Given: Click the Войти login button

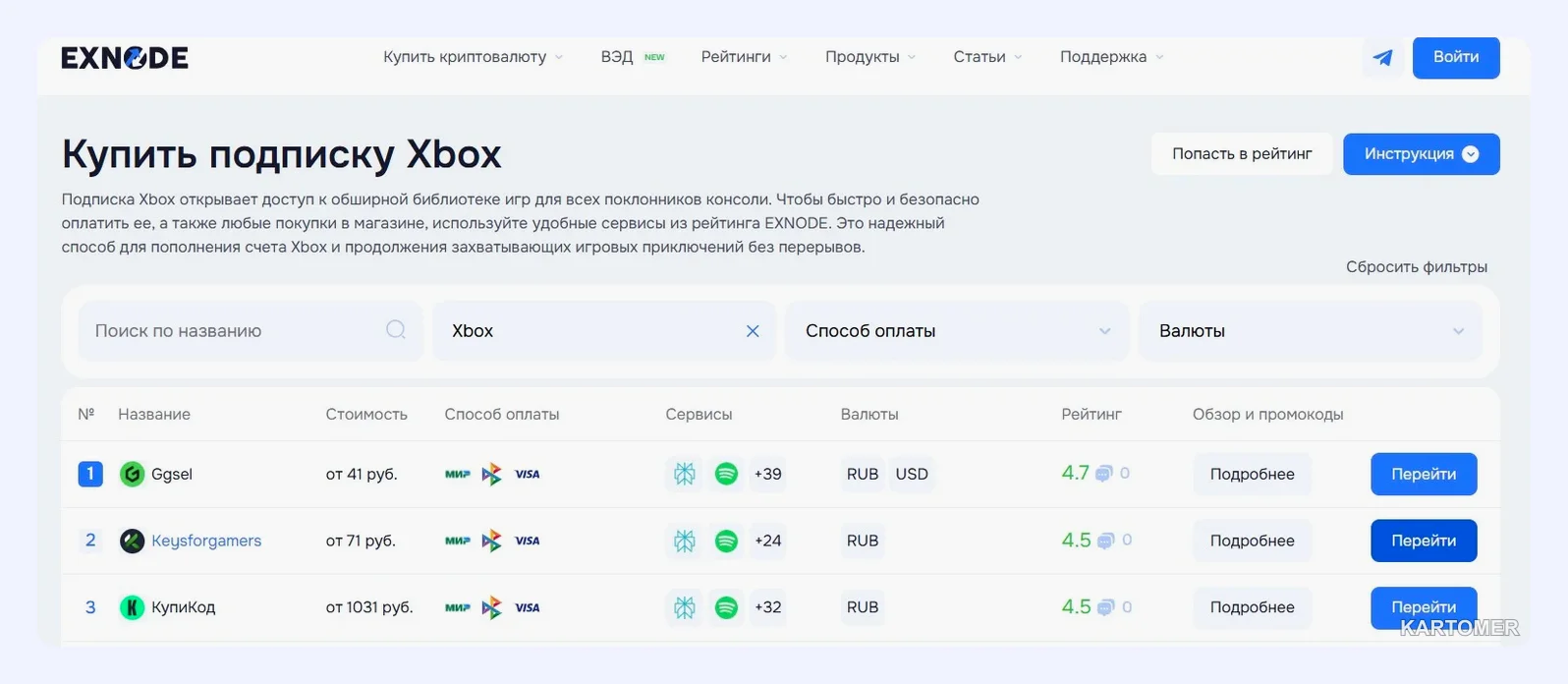Looking at the screenshot, I should (x=1456, y=57).
